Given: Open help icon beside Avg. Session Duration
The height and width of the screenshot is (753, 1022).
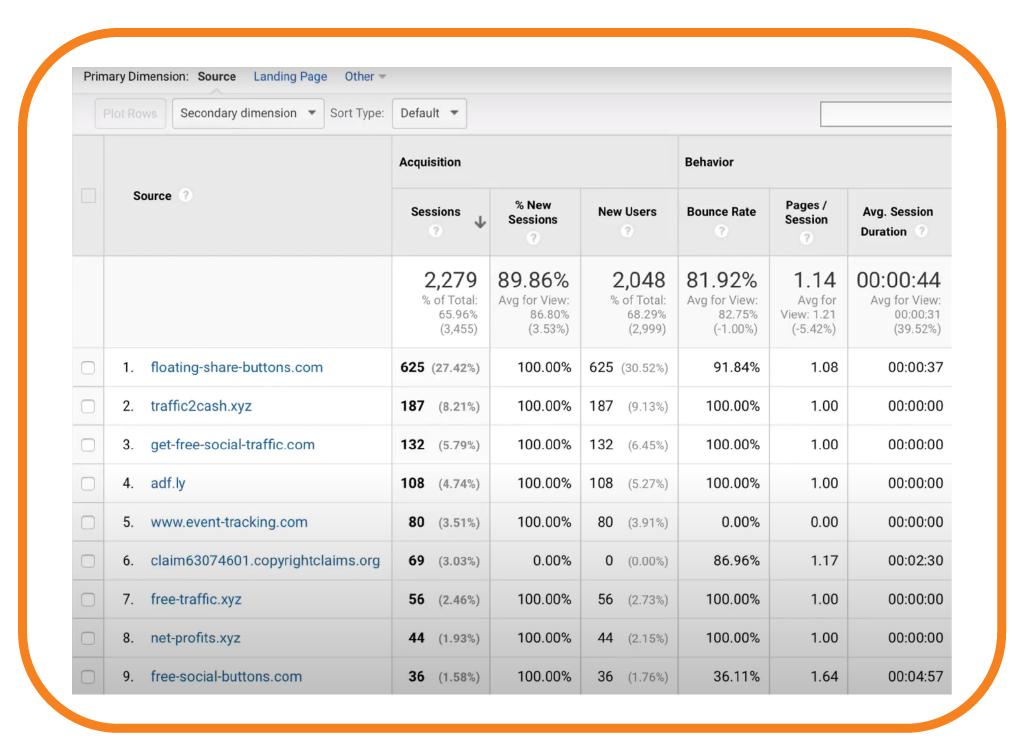Looking at the screenshot, I should 921,231.
